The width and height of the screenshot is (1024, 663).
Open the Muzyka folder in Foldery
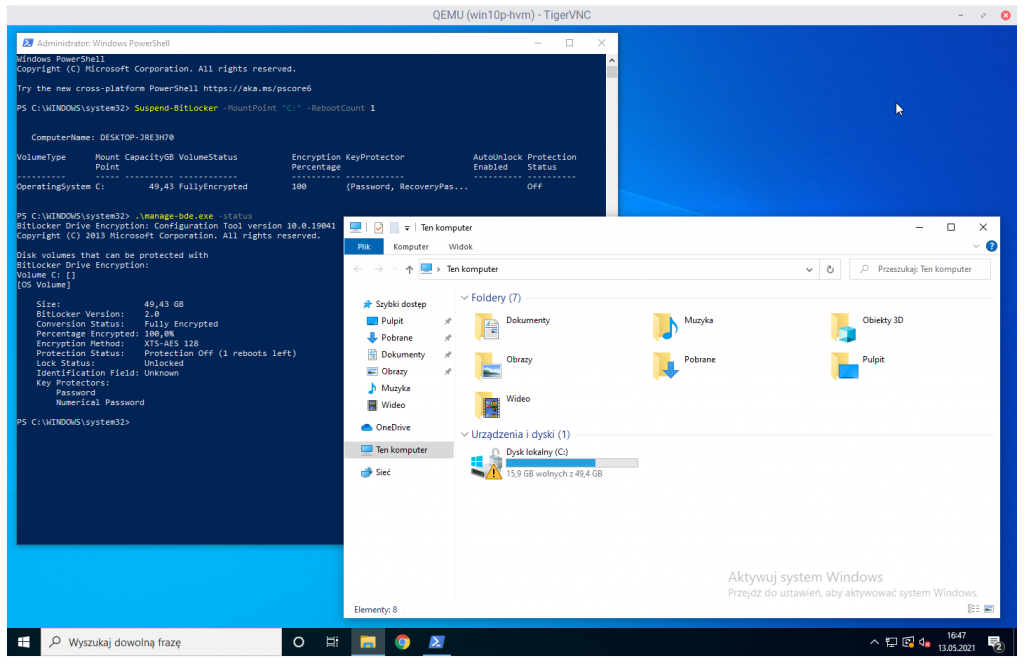pos(683,325)
